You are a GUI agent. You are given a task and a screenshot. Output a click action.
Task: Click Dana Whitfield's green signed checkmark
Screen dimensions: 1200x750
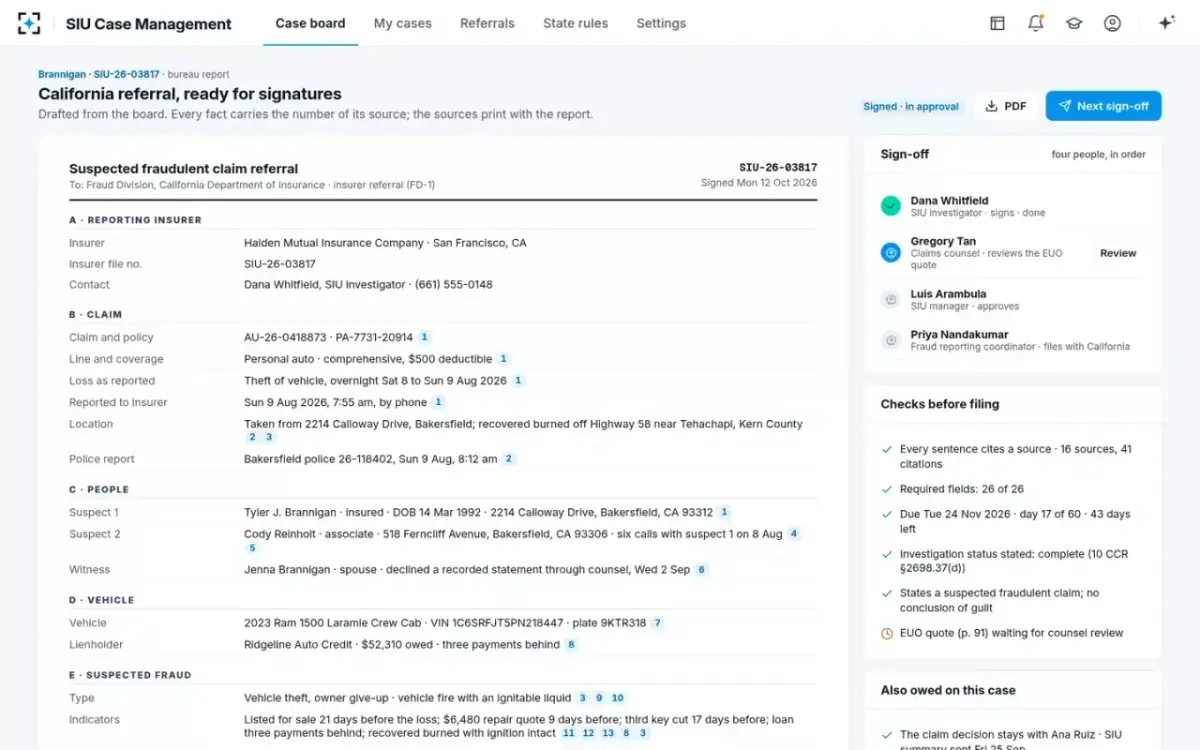pyautogui.click(x=890, y=206)
